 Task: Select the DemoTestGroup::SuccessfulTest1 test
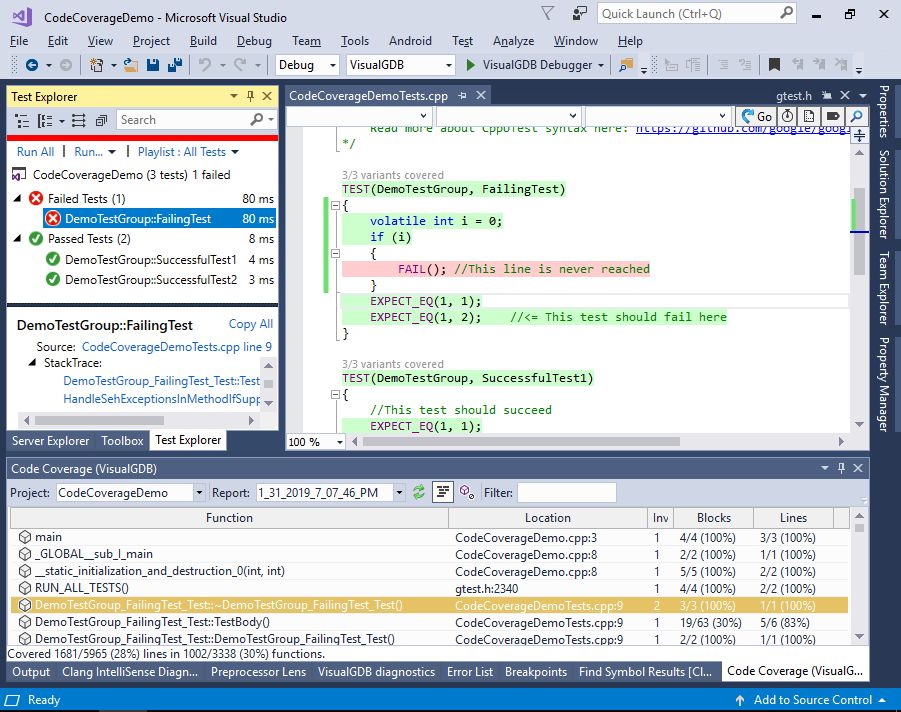(151, 260)
